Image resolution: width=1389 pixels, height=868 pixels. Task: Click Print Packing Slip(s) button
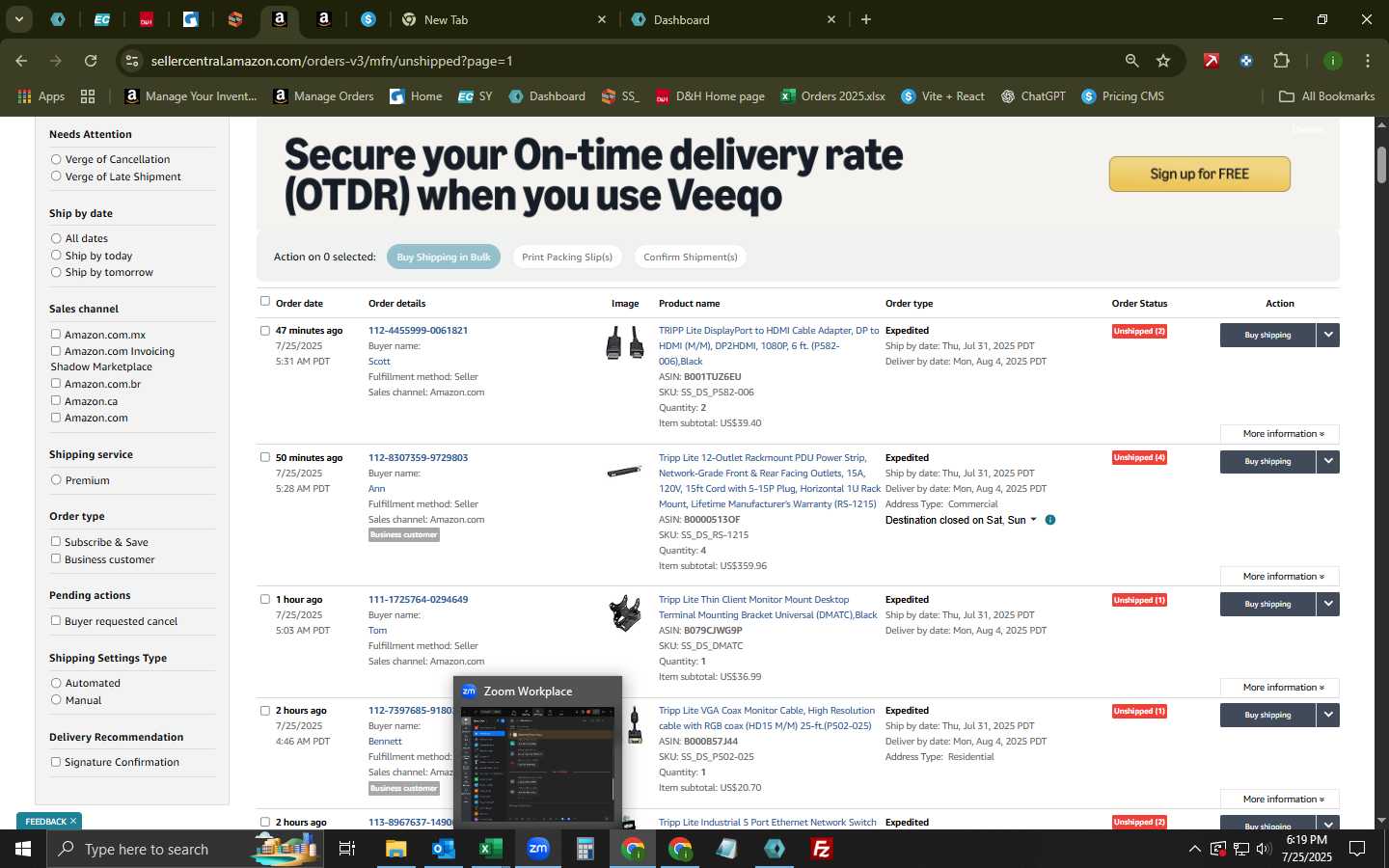pyautogui.click(x=567, y=257)
